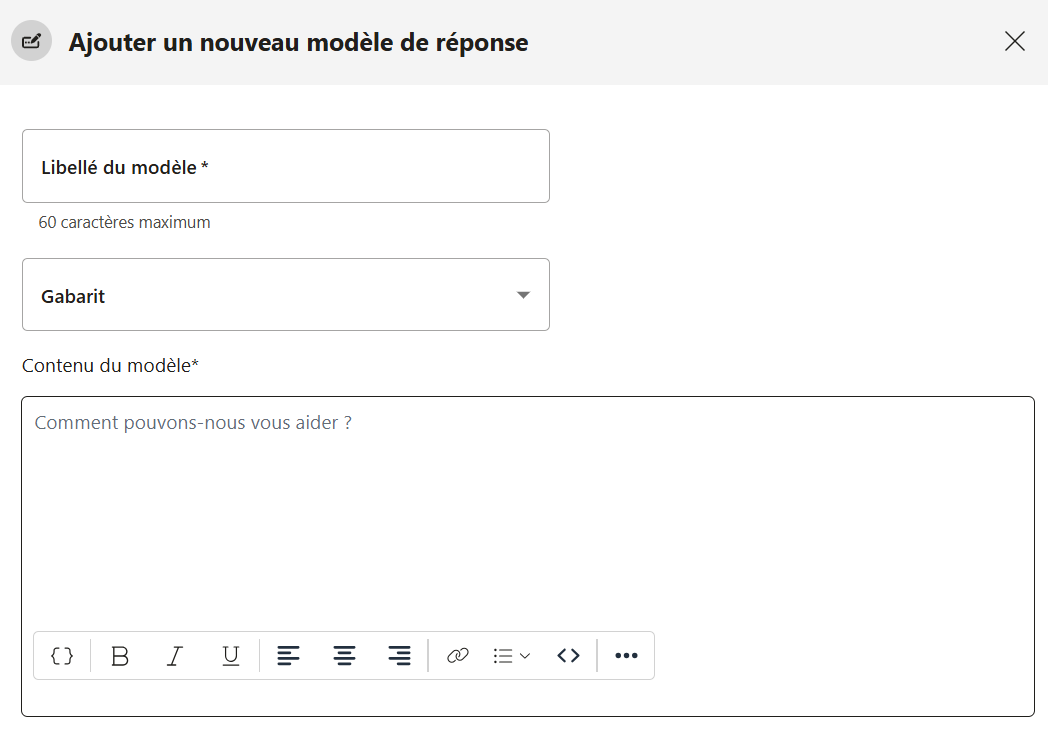Align text to the left

click(288, 656)
